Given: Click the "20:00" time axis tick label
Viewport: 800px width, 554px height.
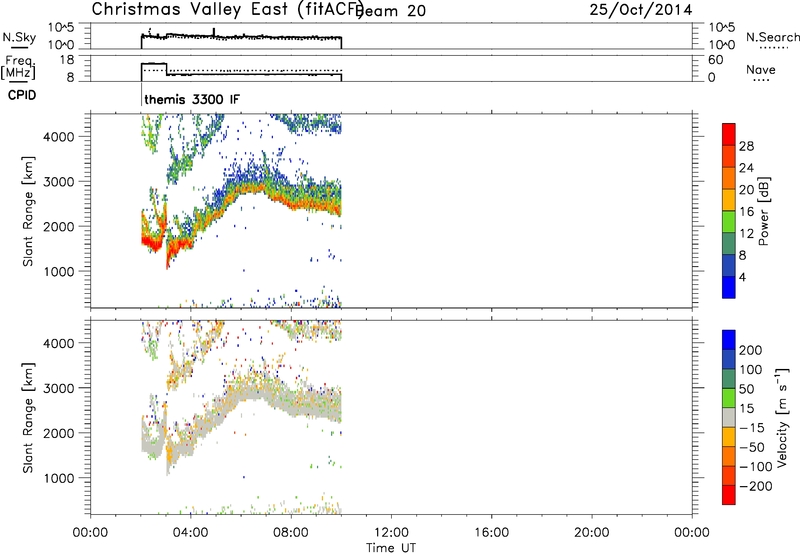Looking at the screenshot, I should point(592,533).
